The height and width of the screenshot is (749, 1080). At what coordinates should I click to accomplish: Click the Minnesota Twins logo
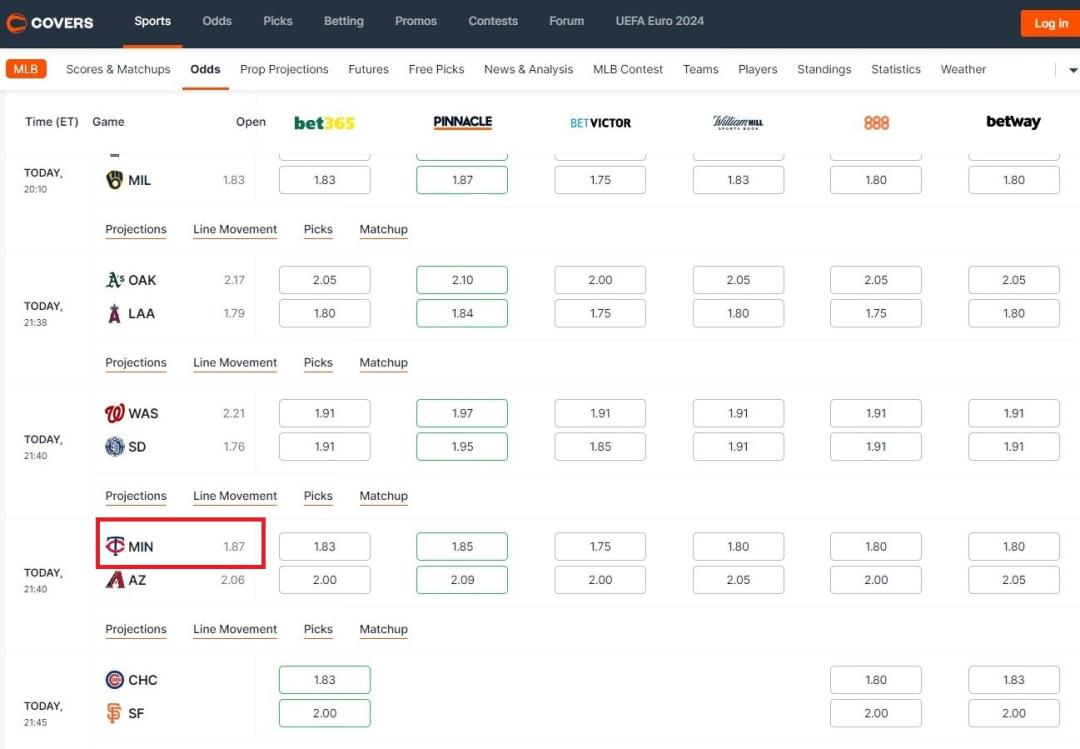click(x=114, y=546)
